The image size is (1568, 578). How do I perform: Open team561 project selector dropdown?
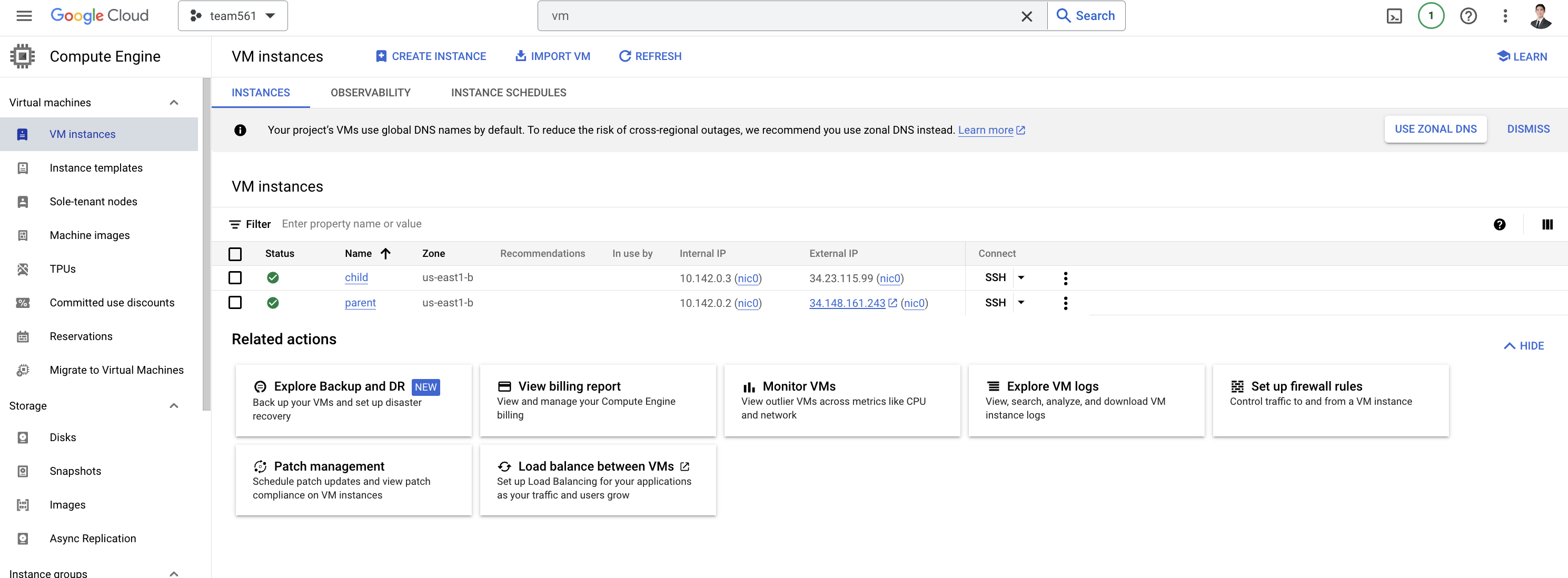233,16
